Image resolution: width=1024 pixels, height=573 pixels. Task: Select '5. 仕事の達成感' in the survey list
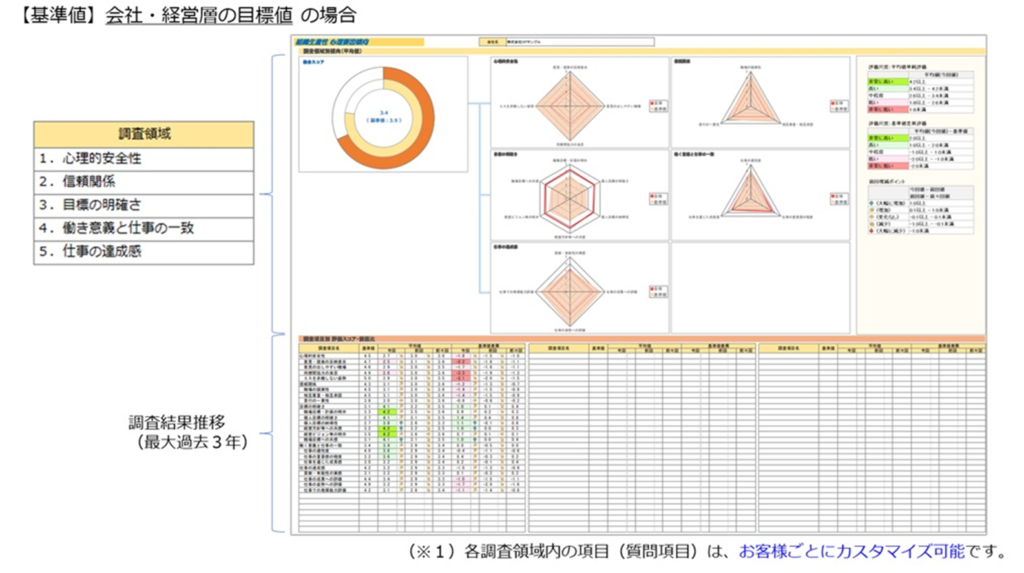(x=143, y=251)
